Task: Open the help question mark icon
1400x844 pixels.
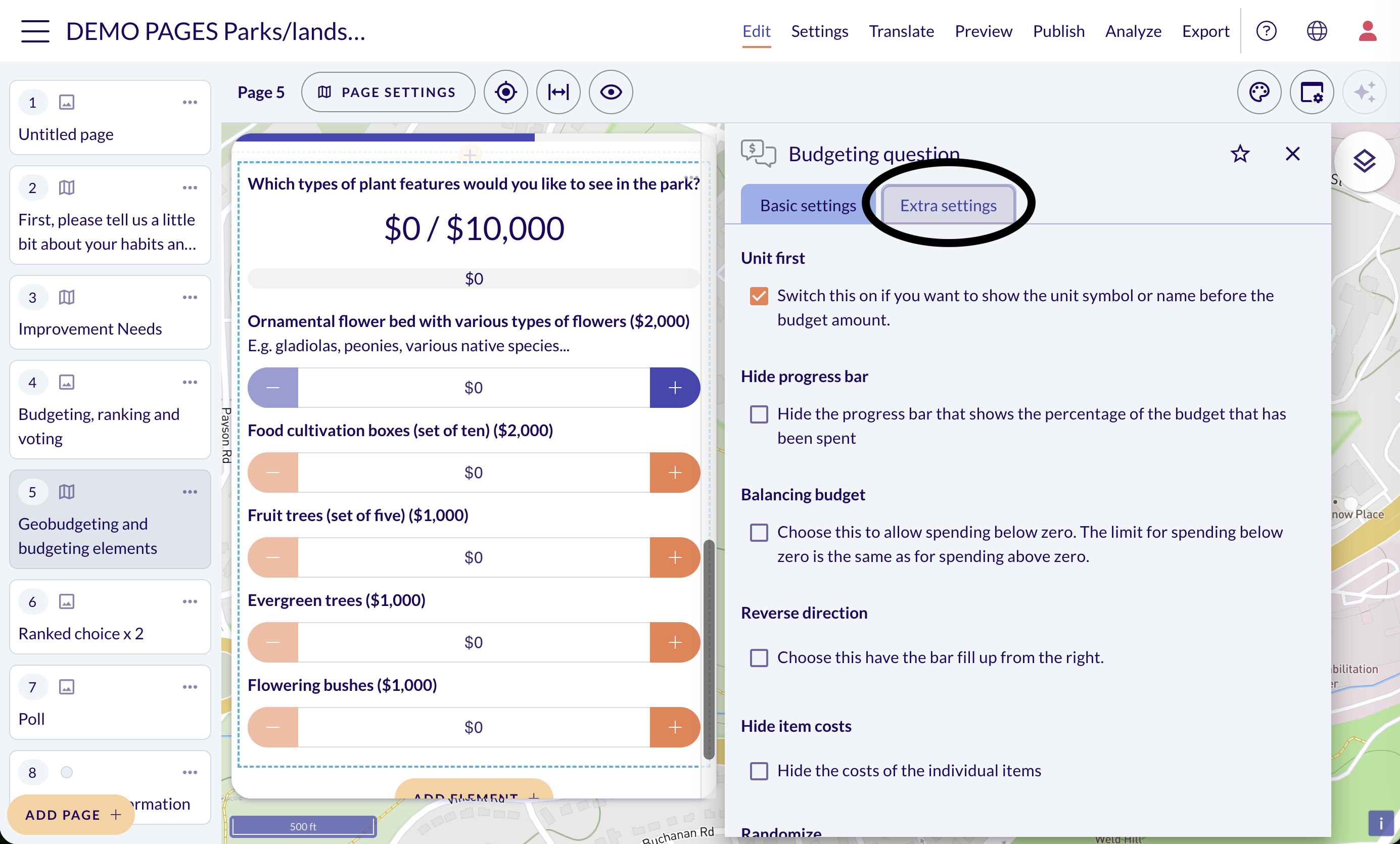Action: tap(1266, 31)
